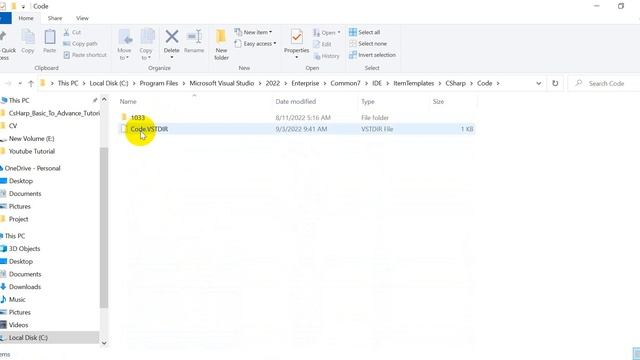
Task: Sort files by Name column
Action: [x=128, y=101]
